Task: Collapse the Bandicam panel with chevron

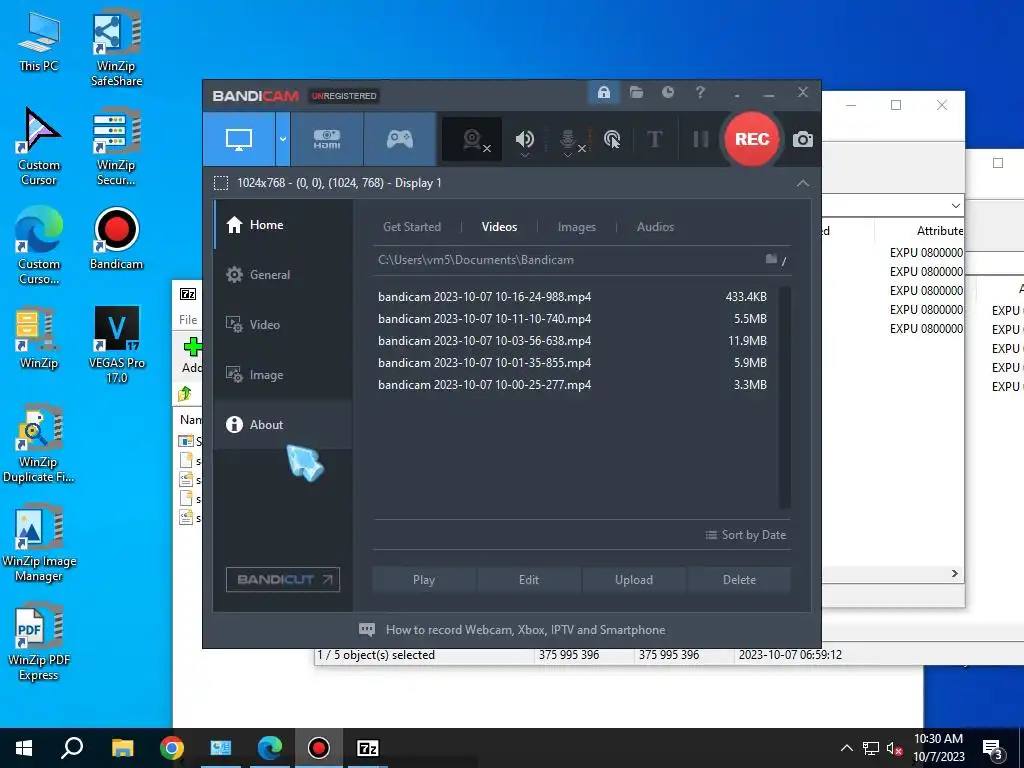Action: (x=803, y=184)
